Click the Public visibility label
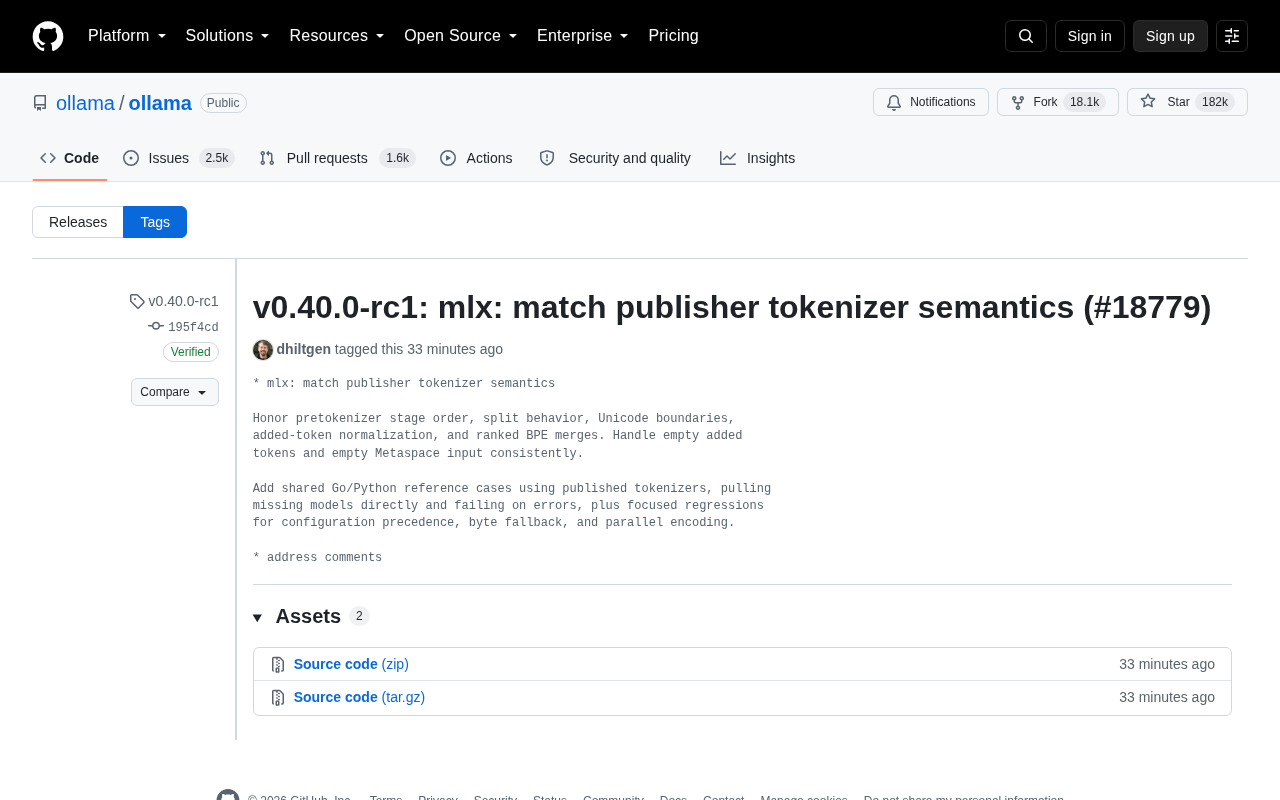This screenshot has height=800, width=1280. [223, 103]
